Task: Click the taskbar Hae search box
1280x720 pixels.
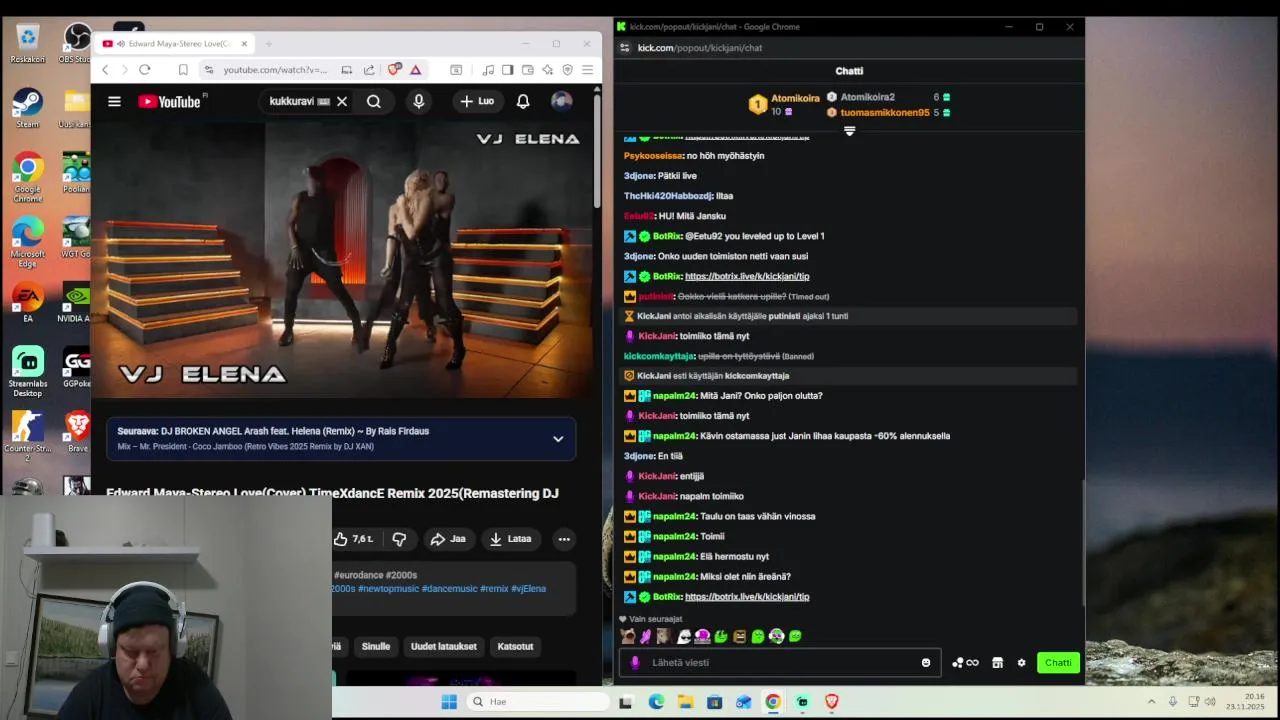Action: point(538,701)
